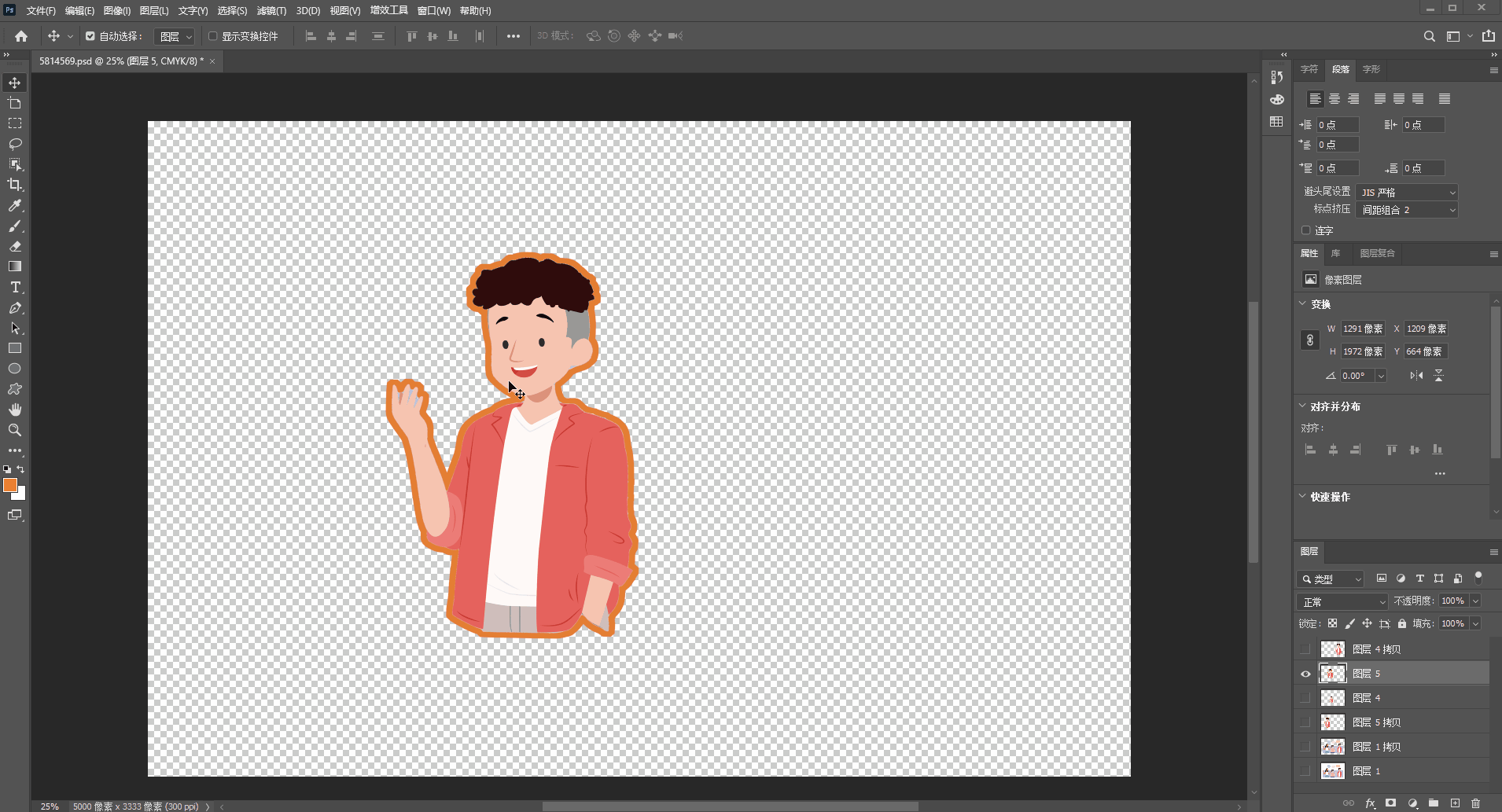Select the Eraser tool
Image resolution: width=1502 pixels, height=812 pixels.
coord(15,246)
